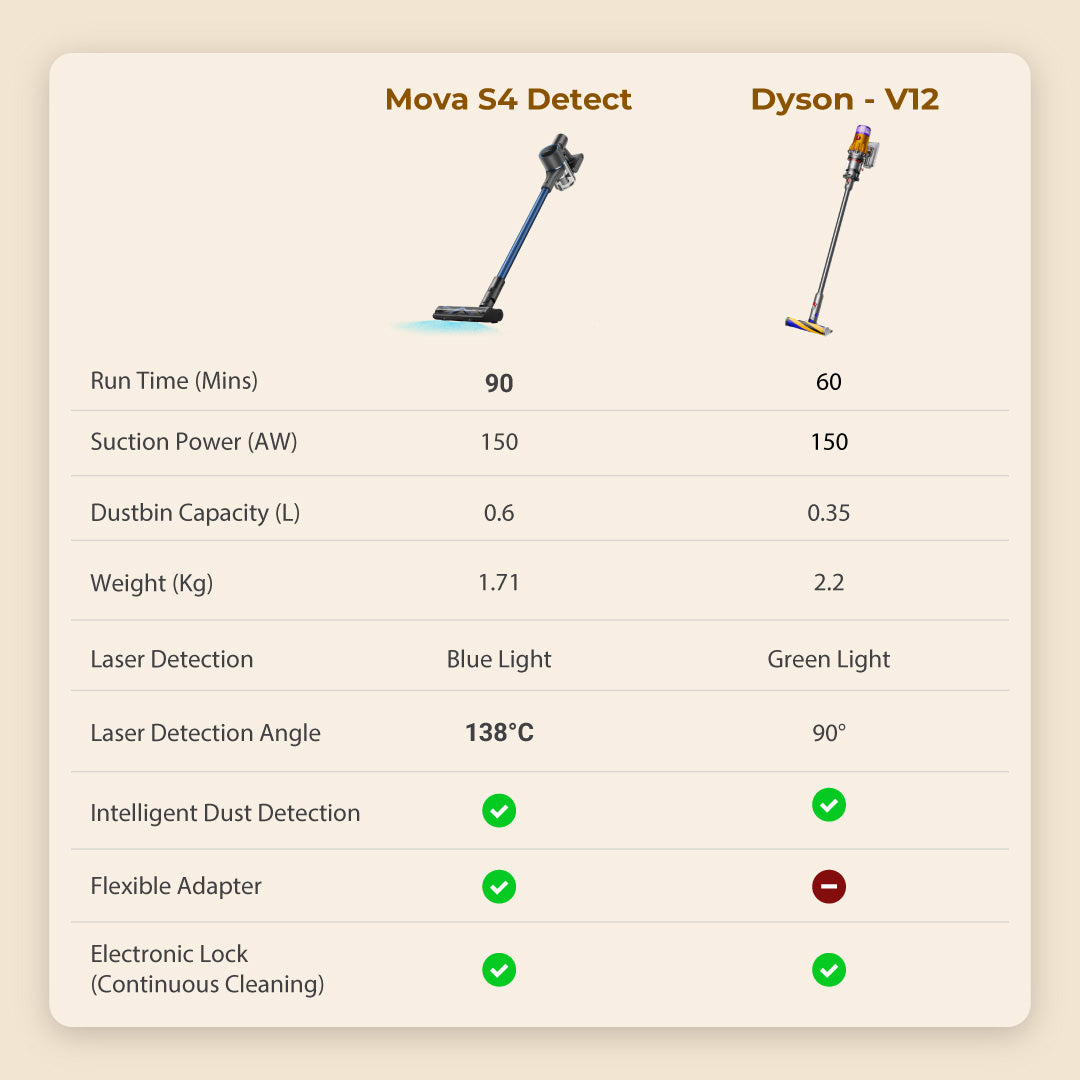
Task: Click Mova Flexible Adapter green checkmark
Action: [x=499, y=886]
